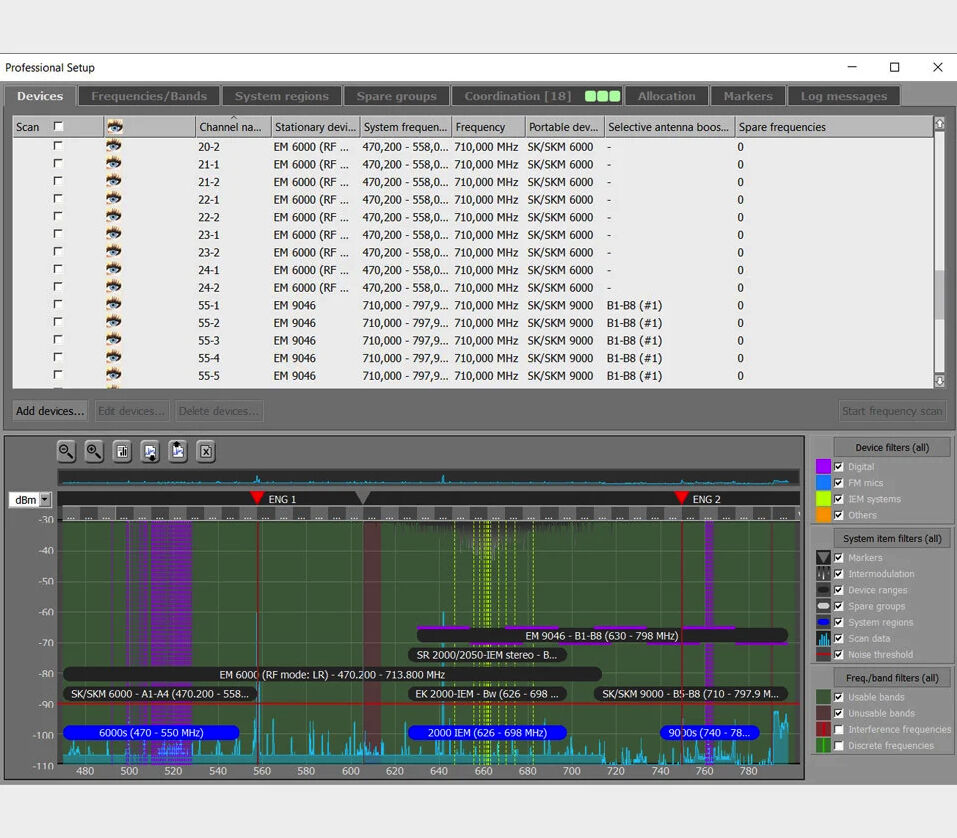Click the zoom in magnifier icon
Image resolution: width=957 pixels, height=838 pixels.
click(x=94, y=451)
